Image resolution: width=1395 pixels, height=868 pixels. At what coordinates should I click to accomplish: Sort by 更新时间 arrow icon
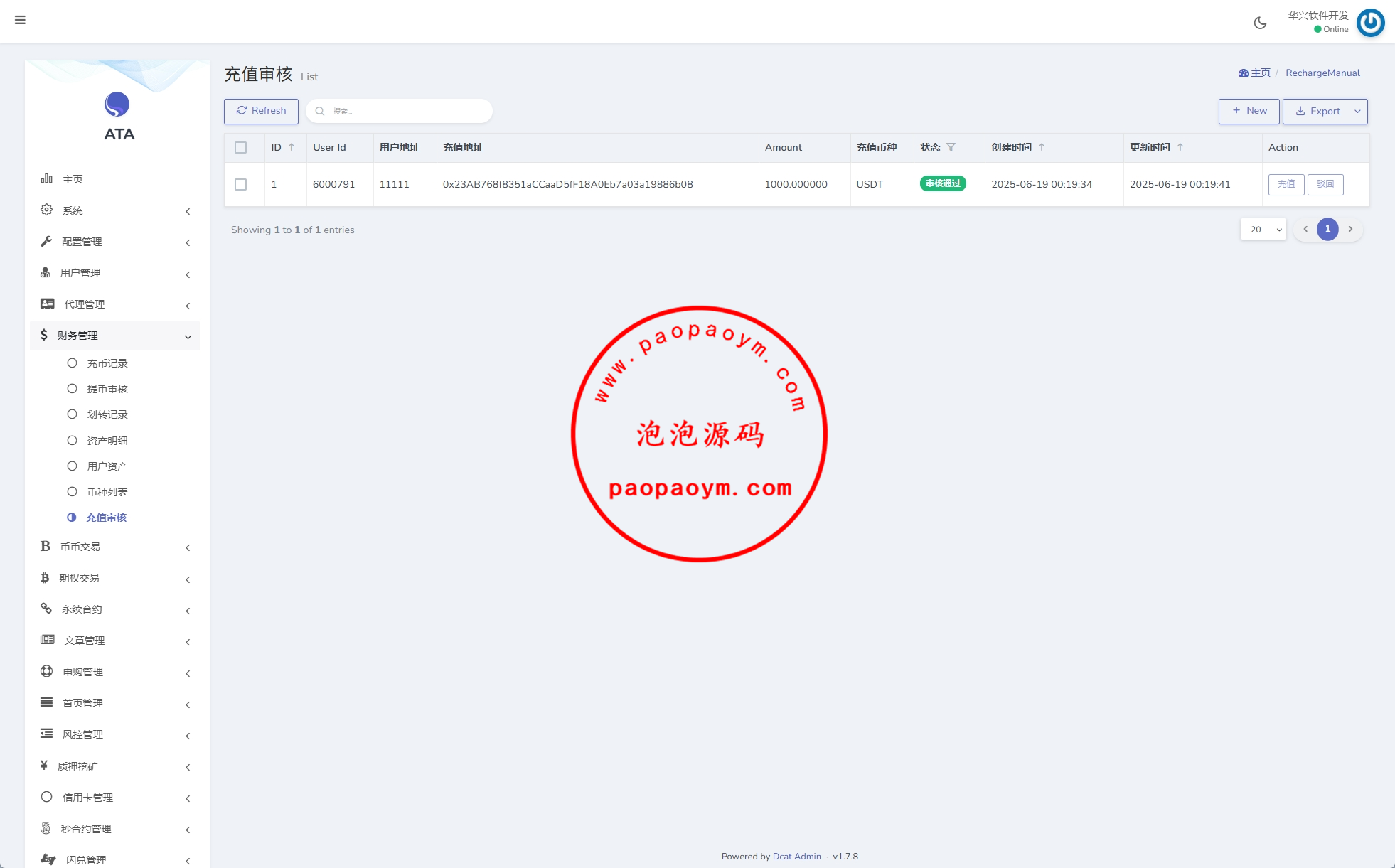click(x=1180, y=147)
